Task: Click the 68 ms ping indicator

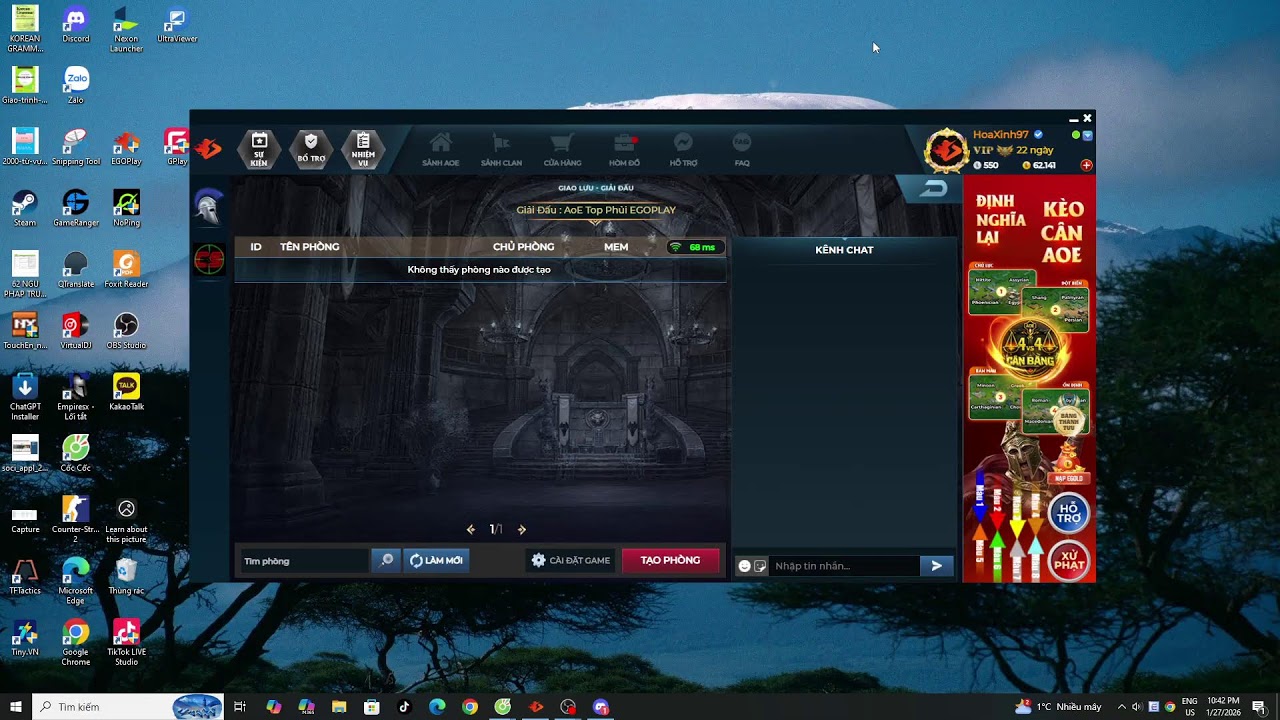Action: [695, 247]
